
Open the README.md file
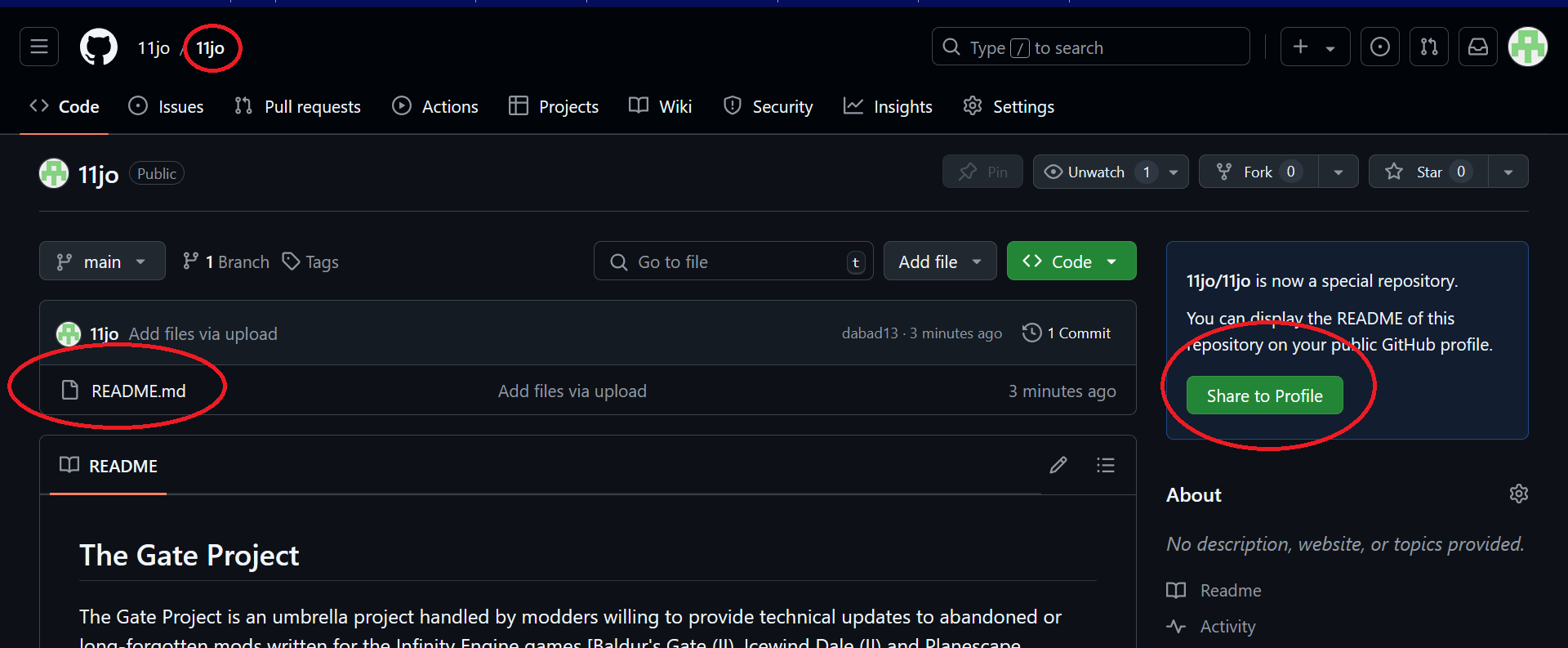(x=139, y=391)
